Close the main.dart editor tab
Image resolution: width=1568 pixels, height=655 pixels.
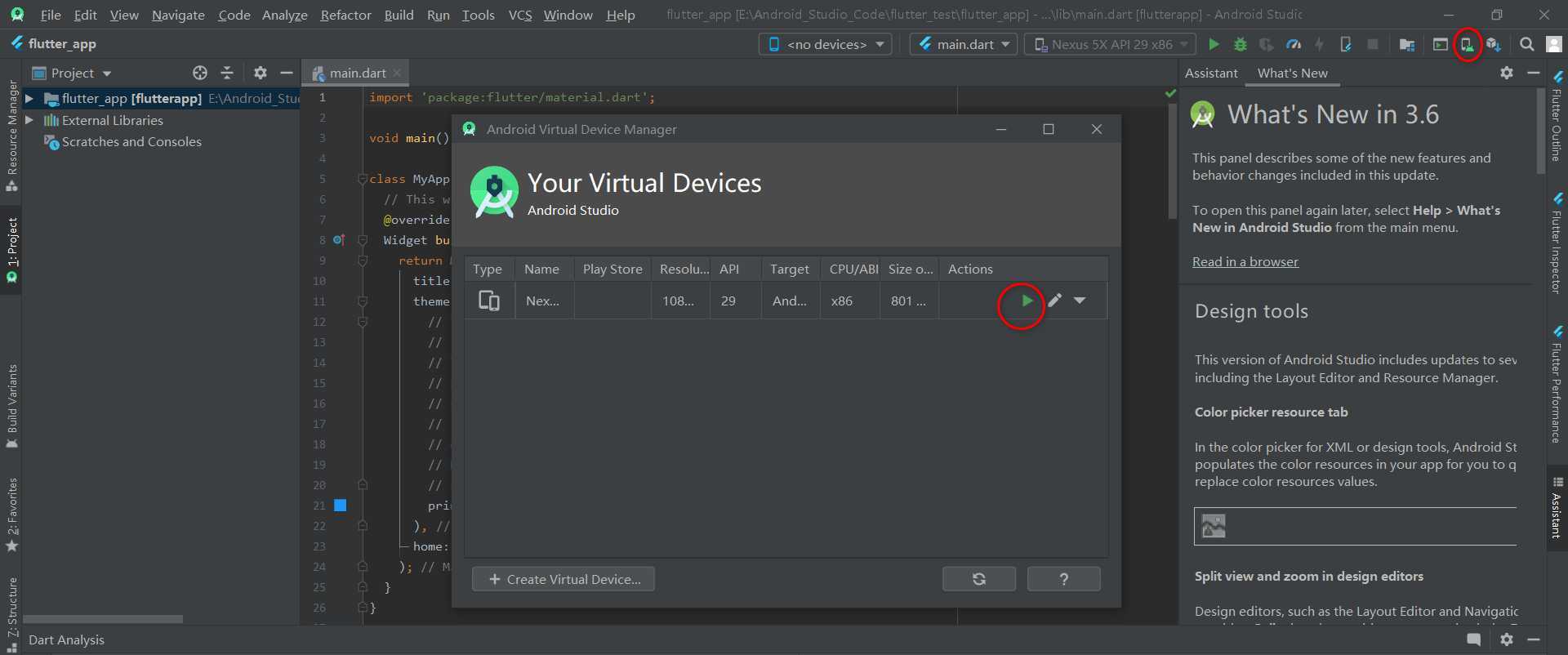(x=397, y=73)
